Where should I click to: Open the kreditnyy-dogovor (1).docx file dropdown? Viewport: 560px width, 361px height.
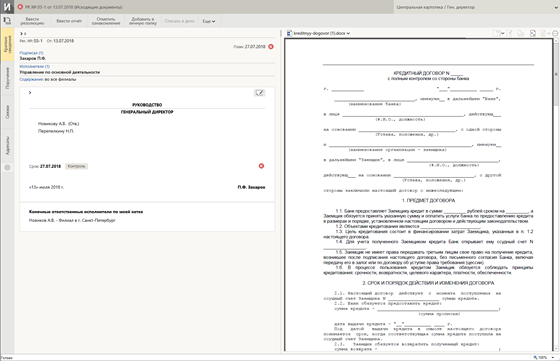coord(321,33)
